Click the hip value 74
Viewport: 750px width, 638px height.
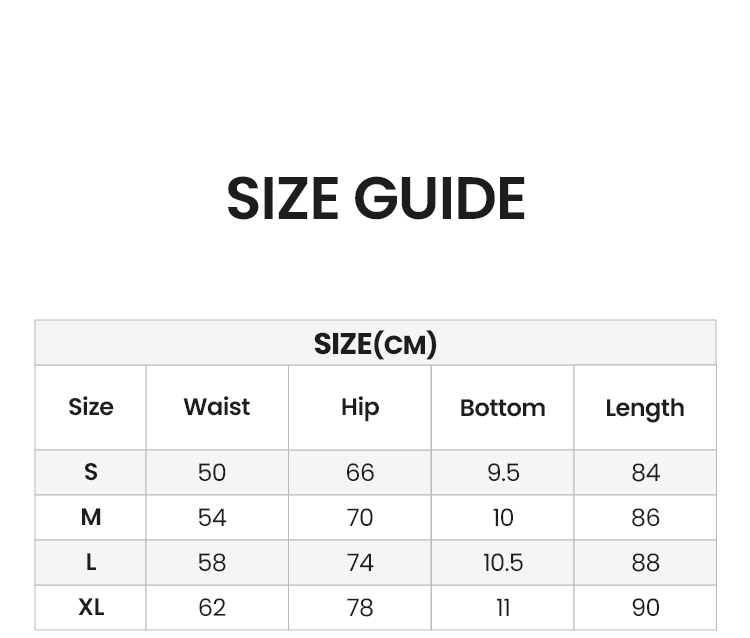(360, 562)
